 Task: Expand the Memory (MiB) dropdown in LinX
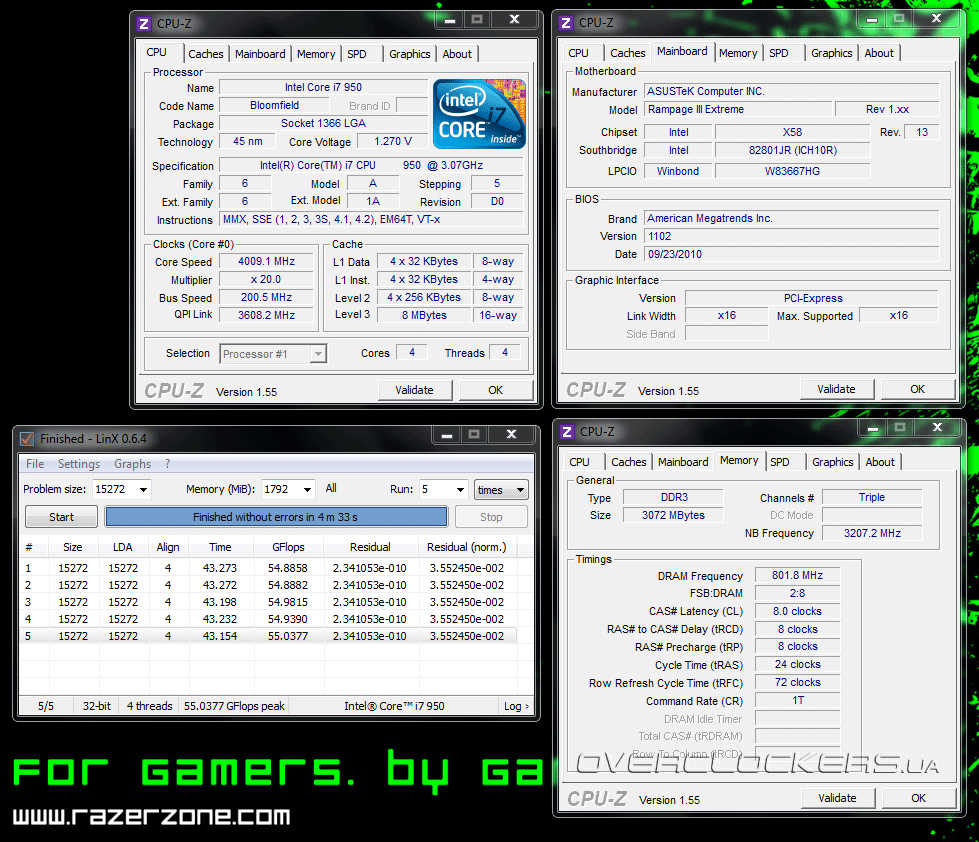tap(307, 490)
